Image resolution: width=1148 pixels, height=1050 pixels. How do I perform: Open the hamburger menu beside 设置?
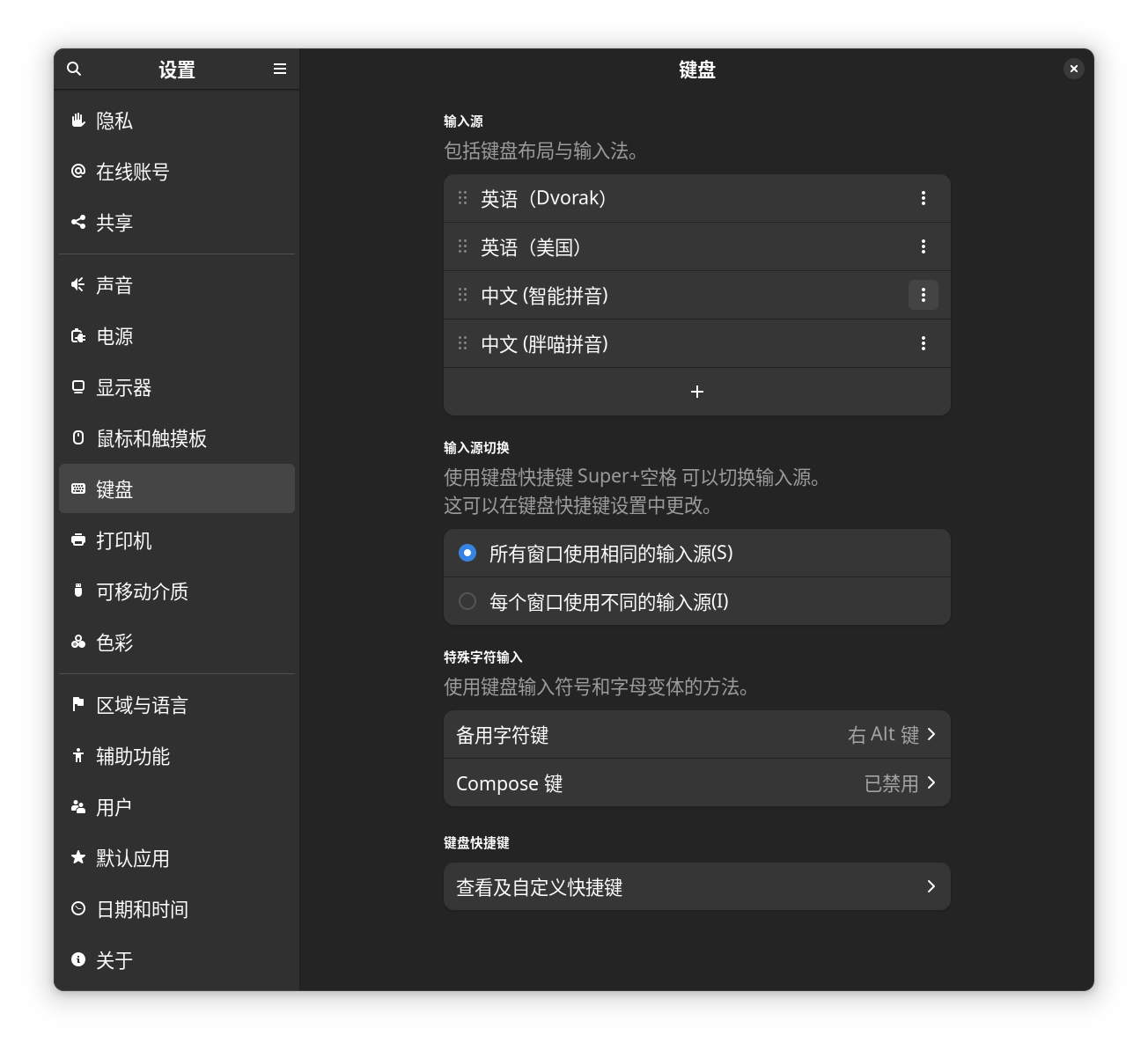280,69
